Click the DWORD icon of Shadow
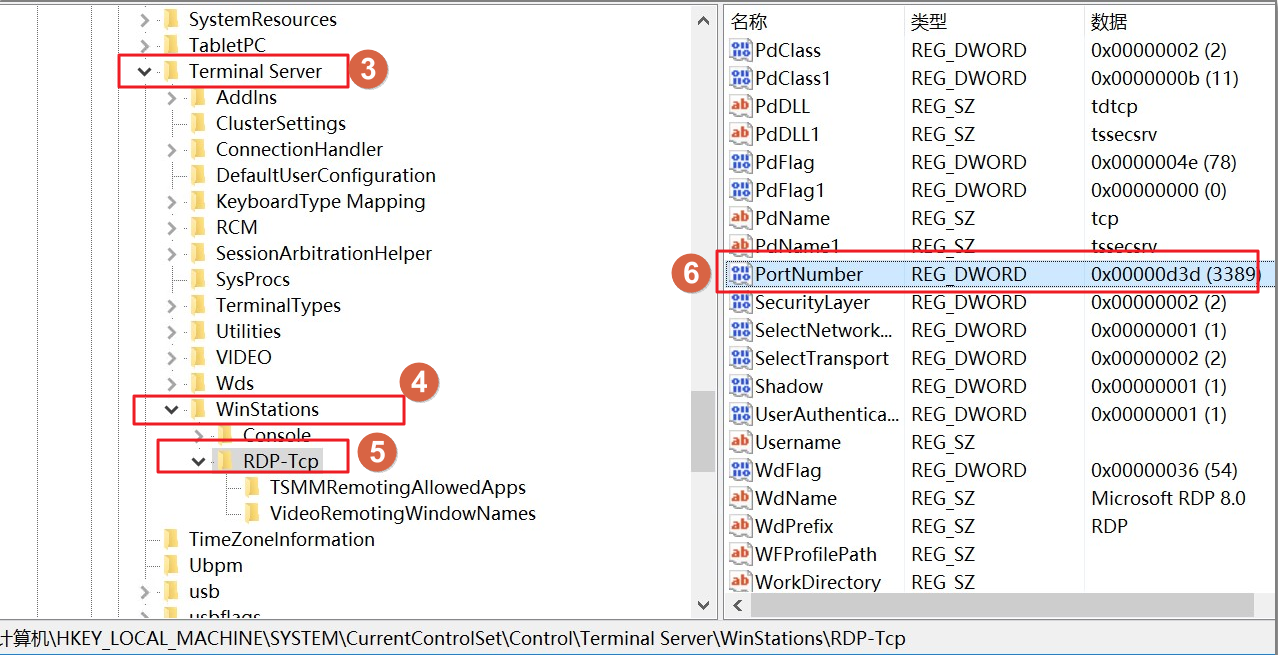 pos(741,386)
